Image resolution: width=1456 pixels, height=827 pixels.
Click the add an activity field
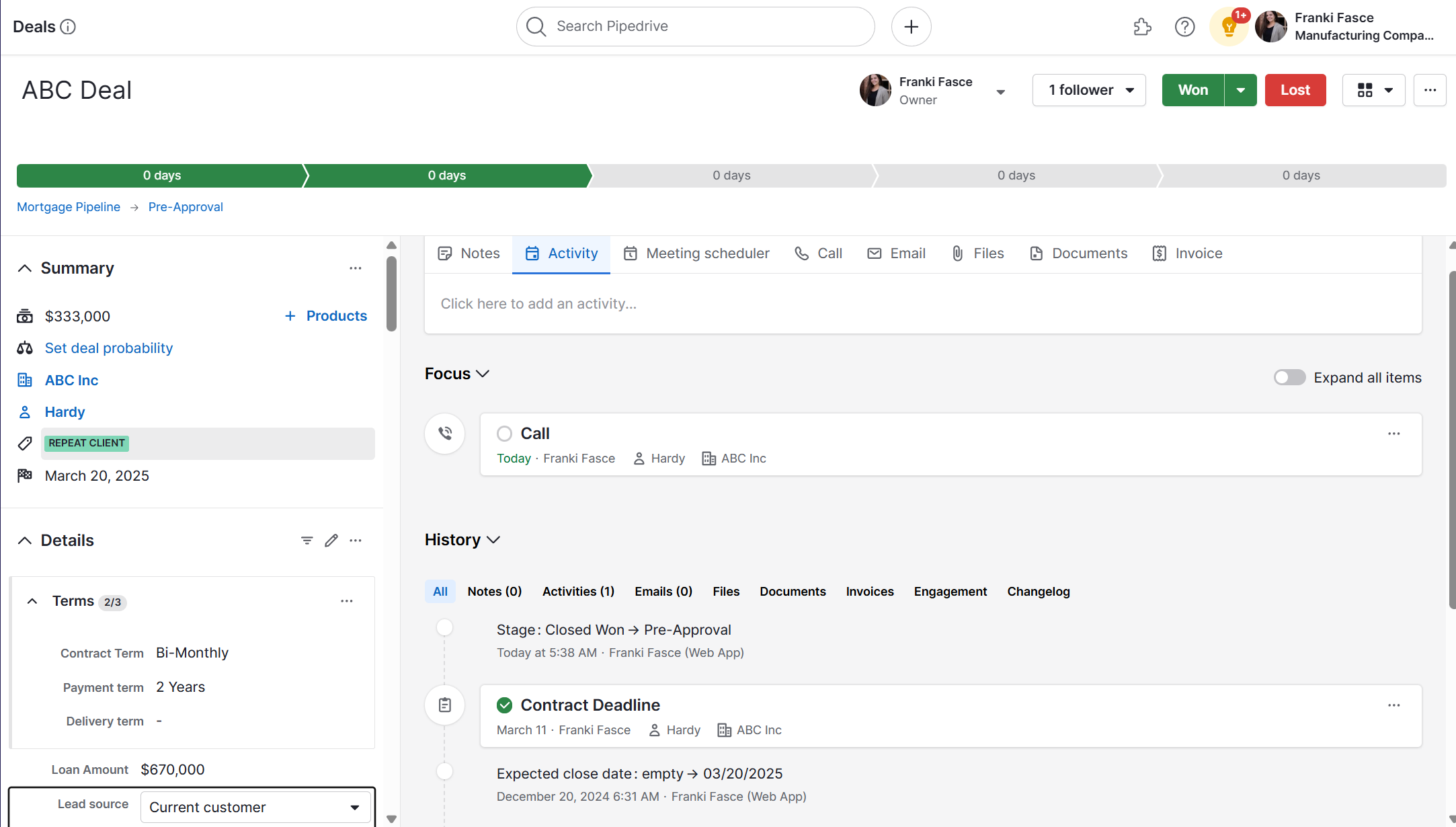click(923, 304)
